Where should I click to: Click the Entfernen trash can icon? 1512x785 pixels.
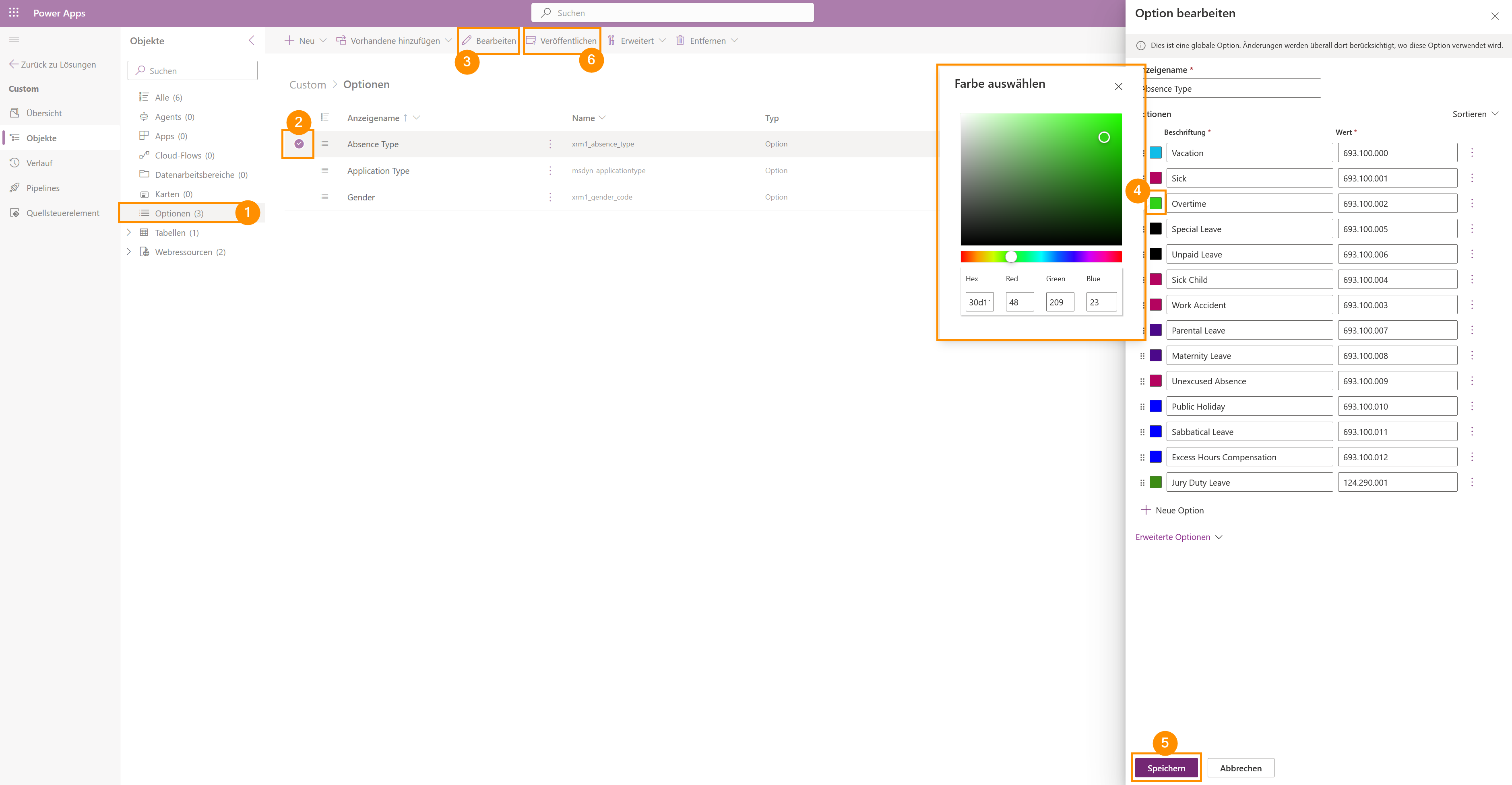coord(680,41)
